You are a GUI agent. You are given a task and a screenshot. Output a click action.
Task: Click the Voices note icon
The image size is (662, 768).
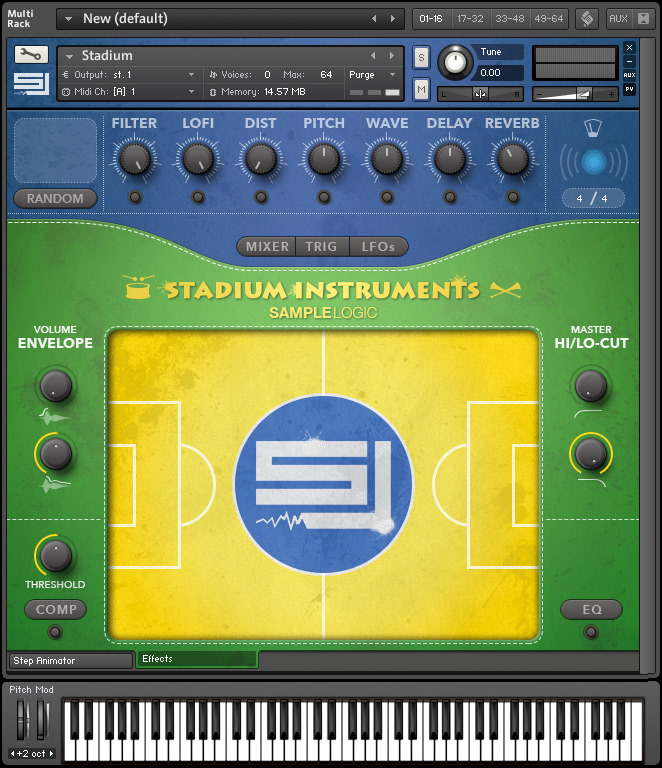213,74
